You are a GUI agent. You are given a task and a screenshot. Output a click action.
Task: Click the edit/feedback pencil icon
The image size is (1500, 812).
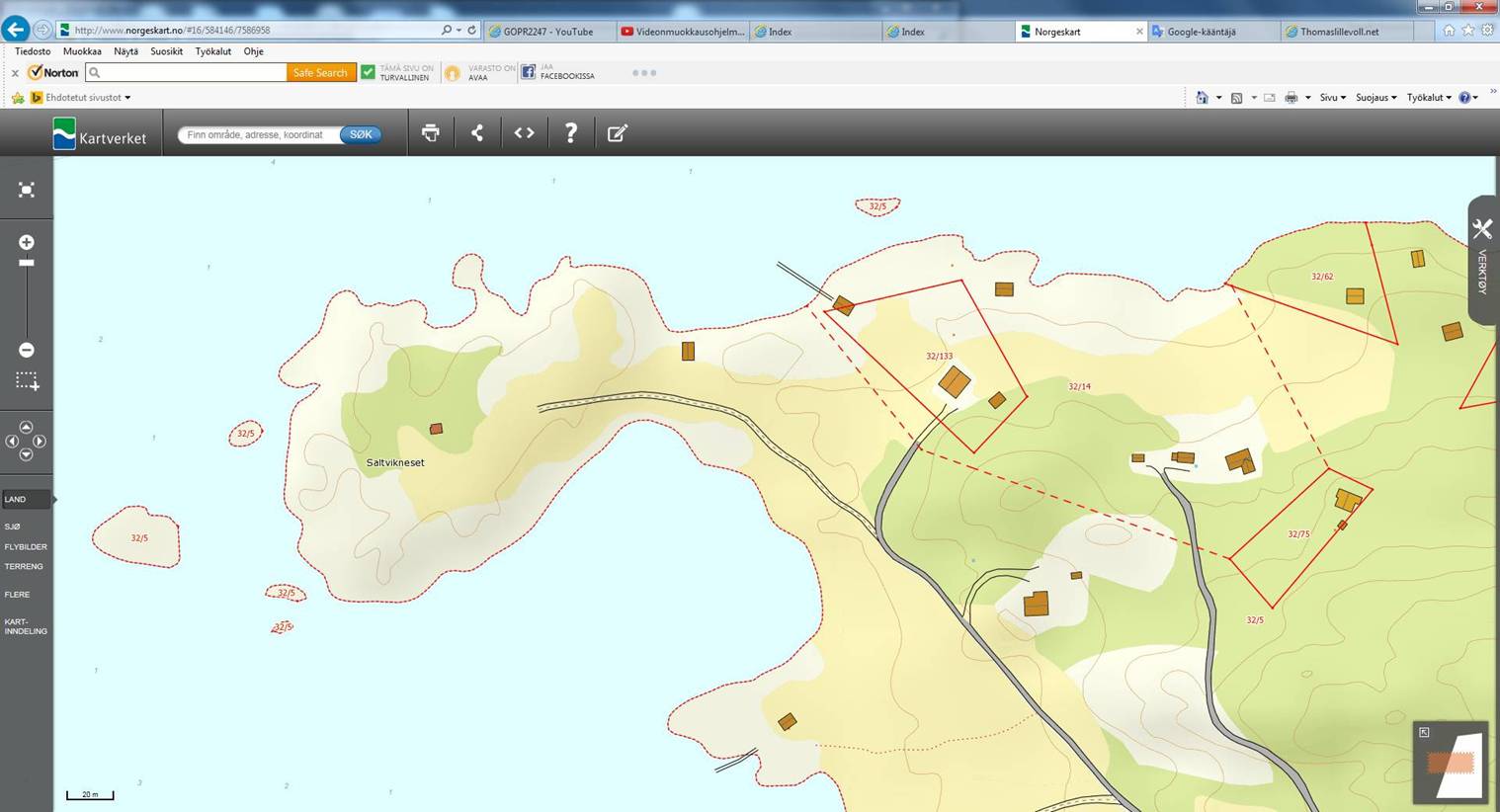[617, 133]
